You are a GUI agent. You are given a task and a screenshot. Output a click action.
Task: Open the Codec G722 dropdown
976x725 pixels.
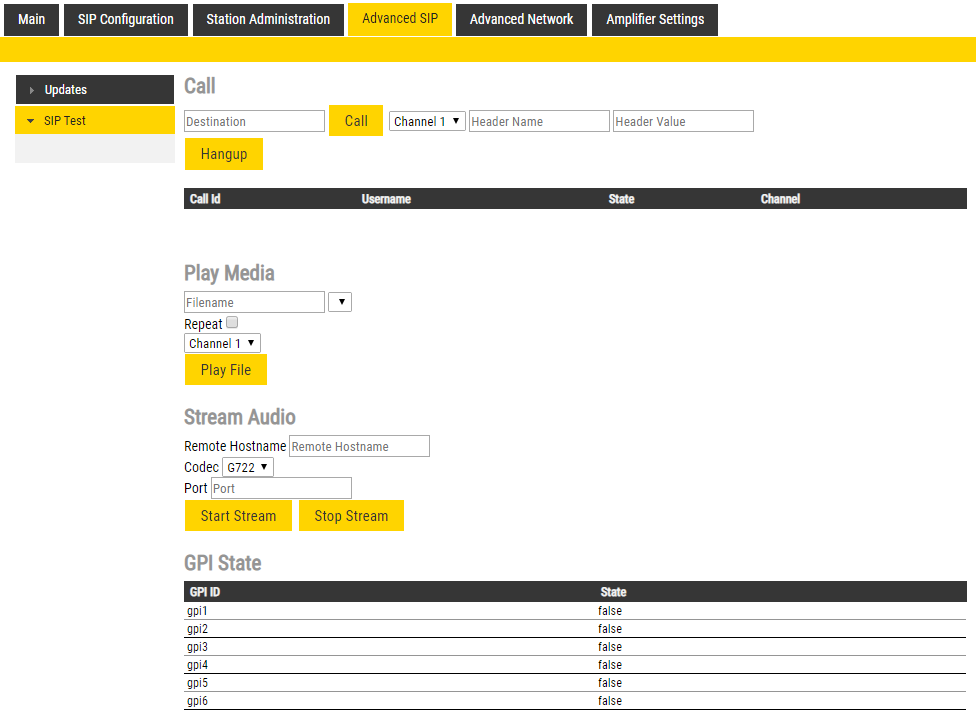tap(247, 467)
